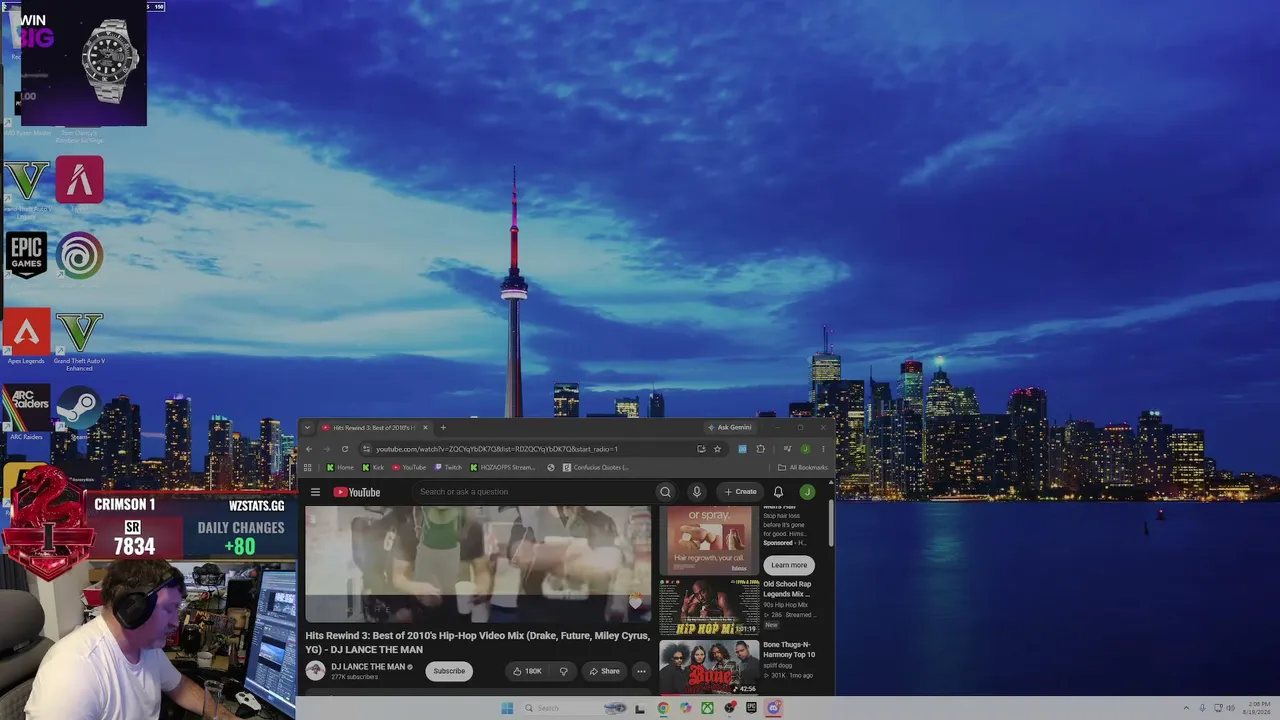Image resolution: width=1280 pixels, height=720 pixels.
Task: Open more actions for the video
Action: click(x=641, y=671)
